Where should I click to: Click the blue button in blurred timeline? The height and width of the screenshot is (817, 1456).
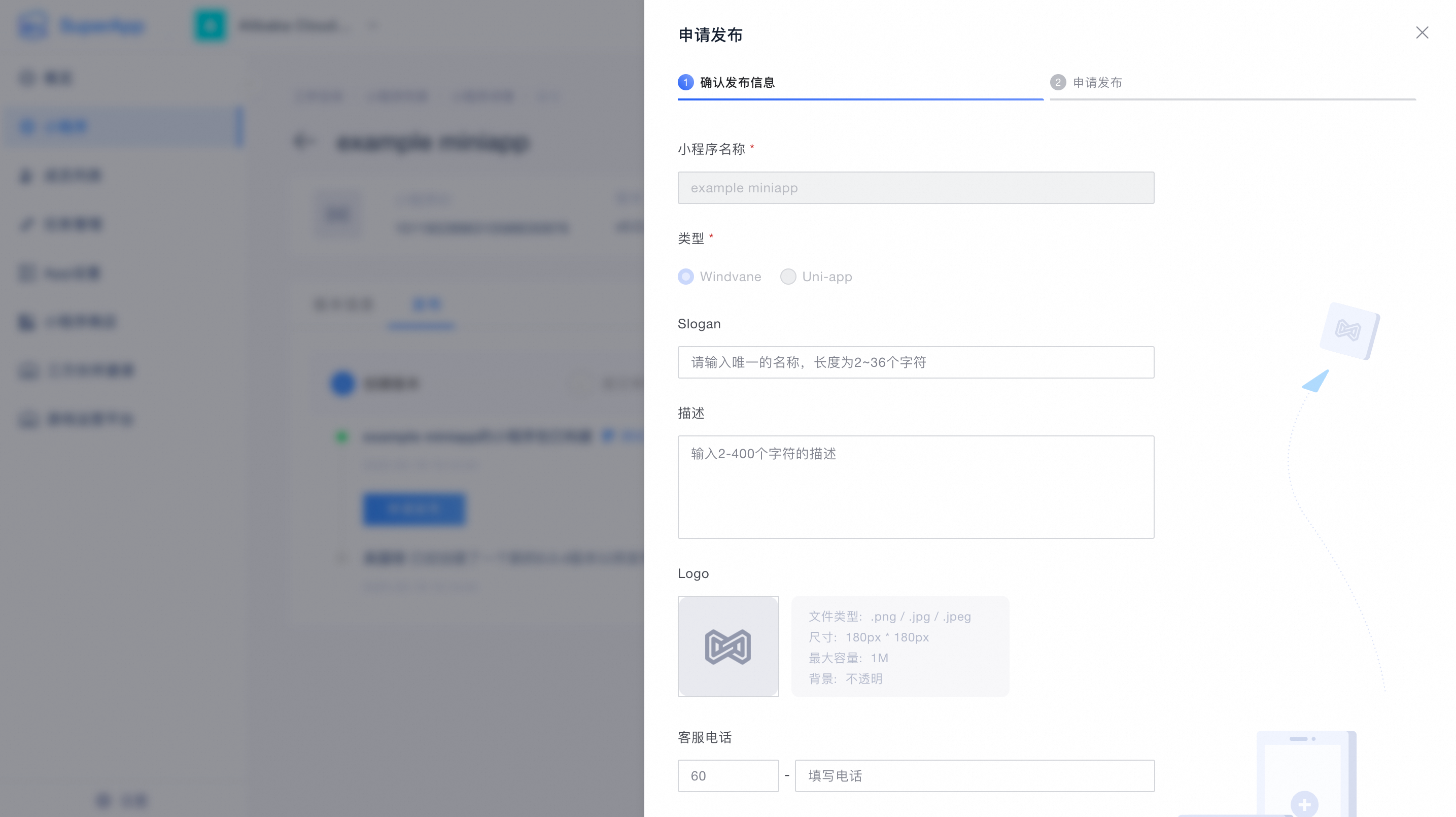point(414,509)
